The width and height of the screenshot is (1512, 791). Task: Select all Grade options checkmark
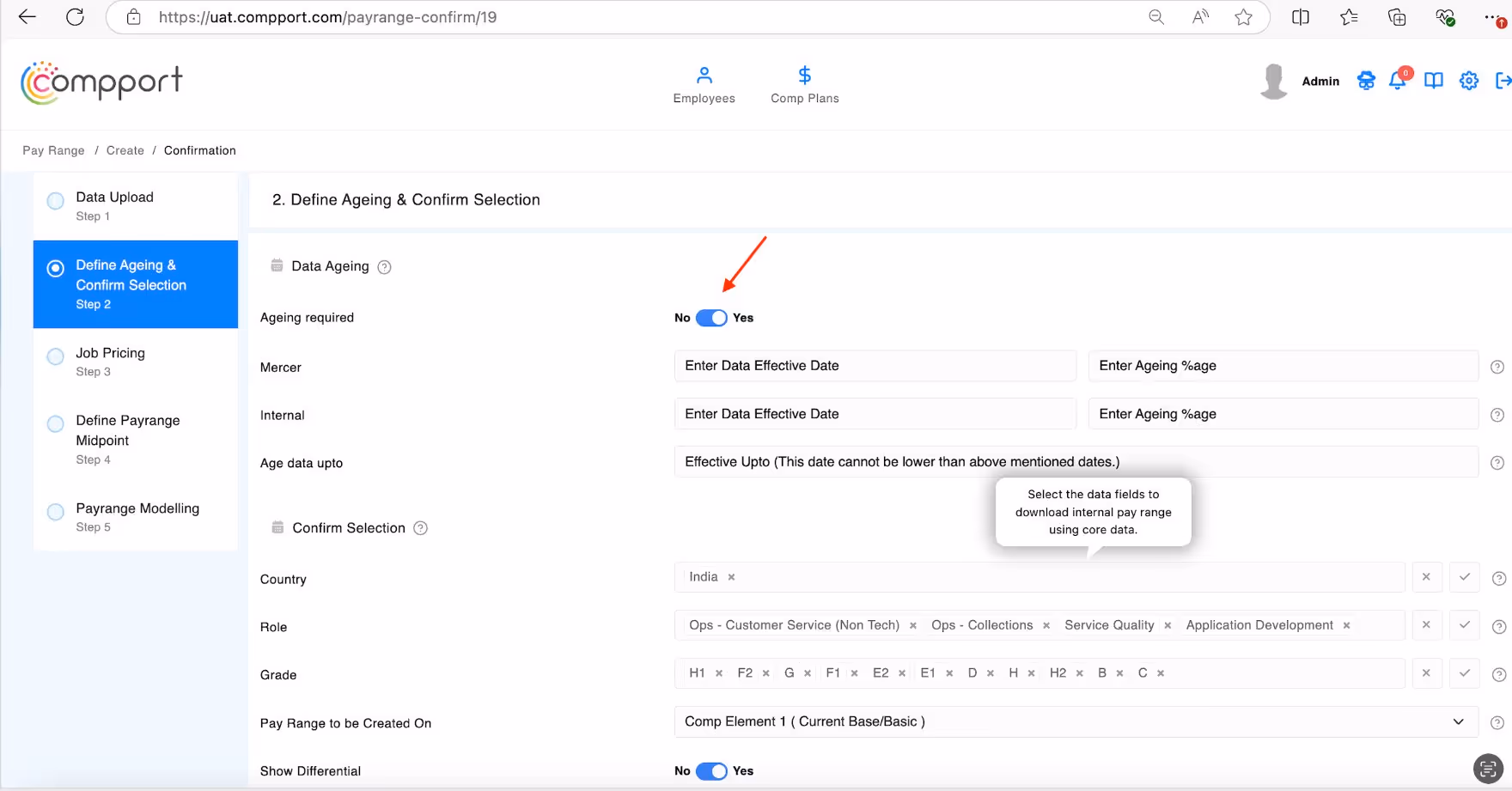coord(1465,673)
